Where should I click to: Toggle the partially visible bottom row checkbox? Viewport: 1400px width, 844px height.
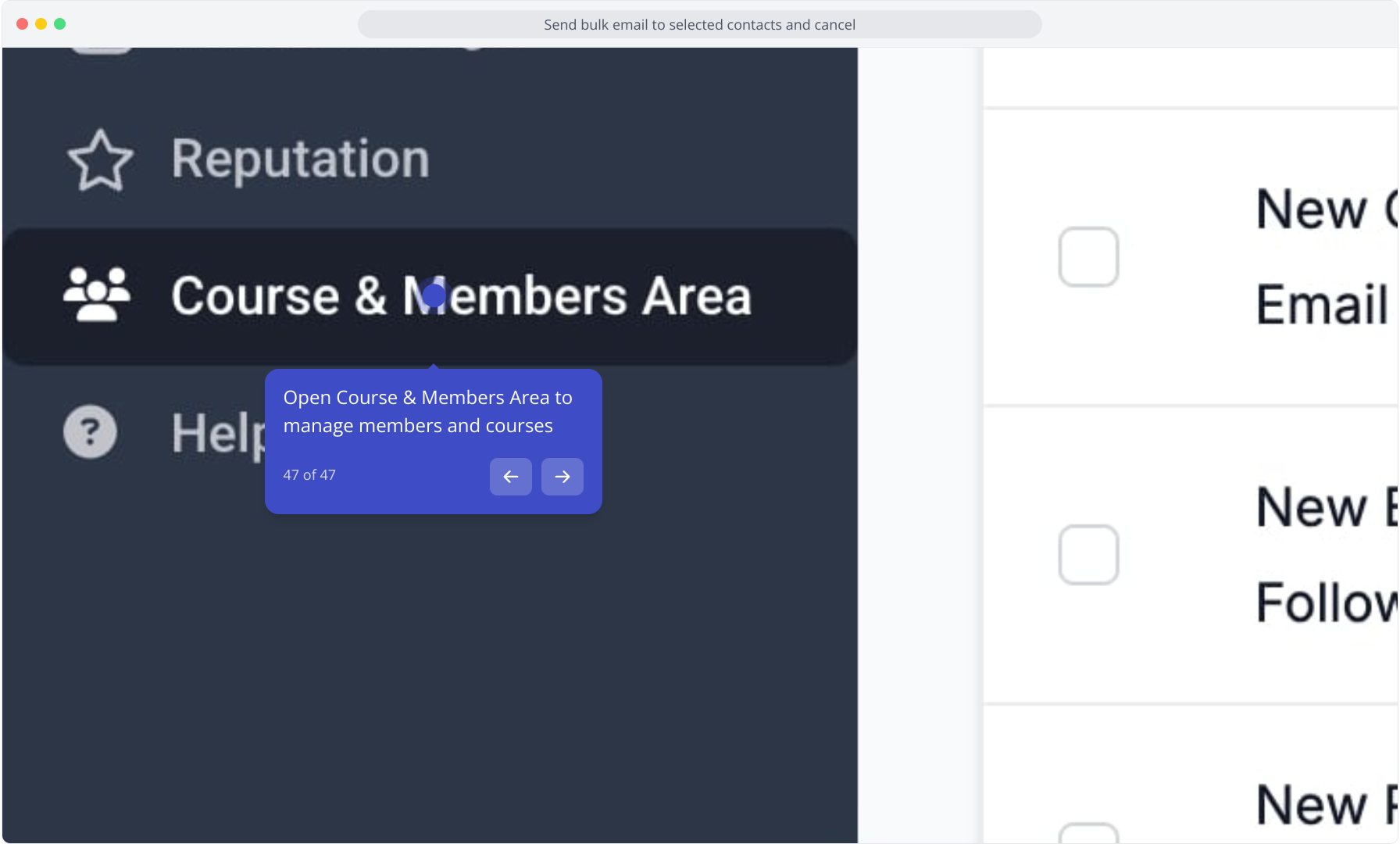coord(1088,833)
